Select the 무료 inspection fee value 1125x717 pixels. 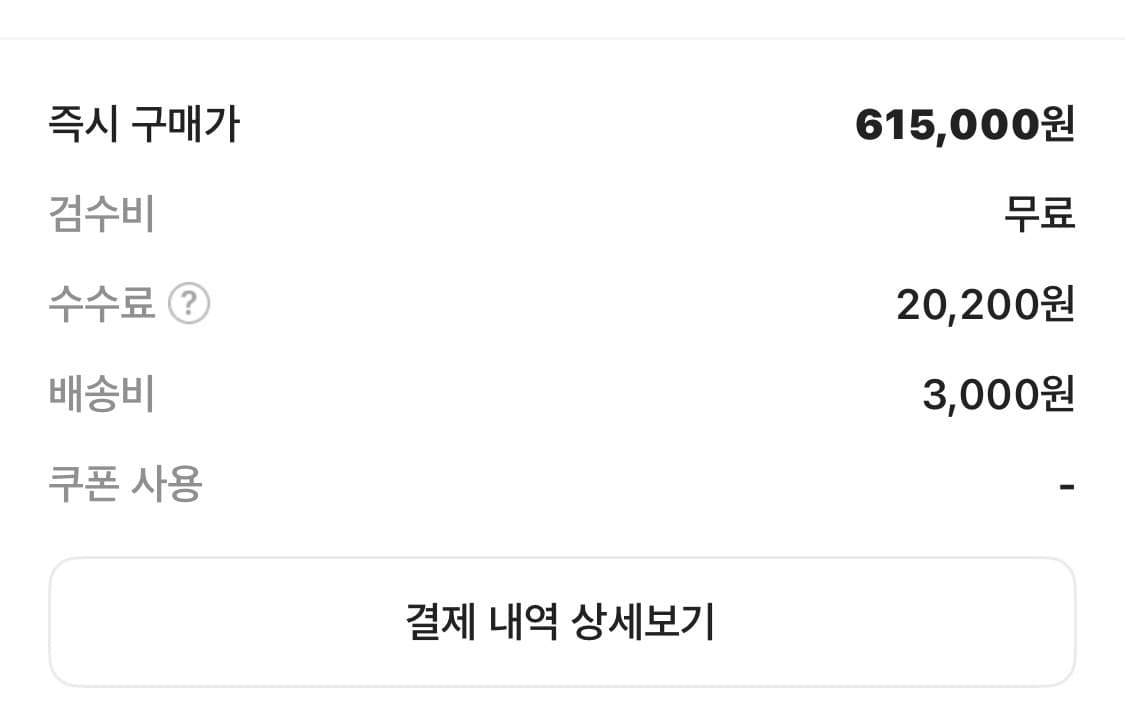[1039, 214]
